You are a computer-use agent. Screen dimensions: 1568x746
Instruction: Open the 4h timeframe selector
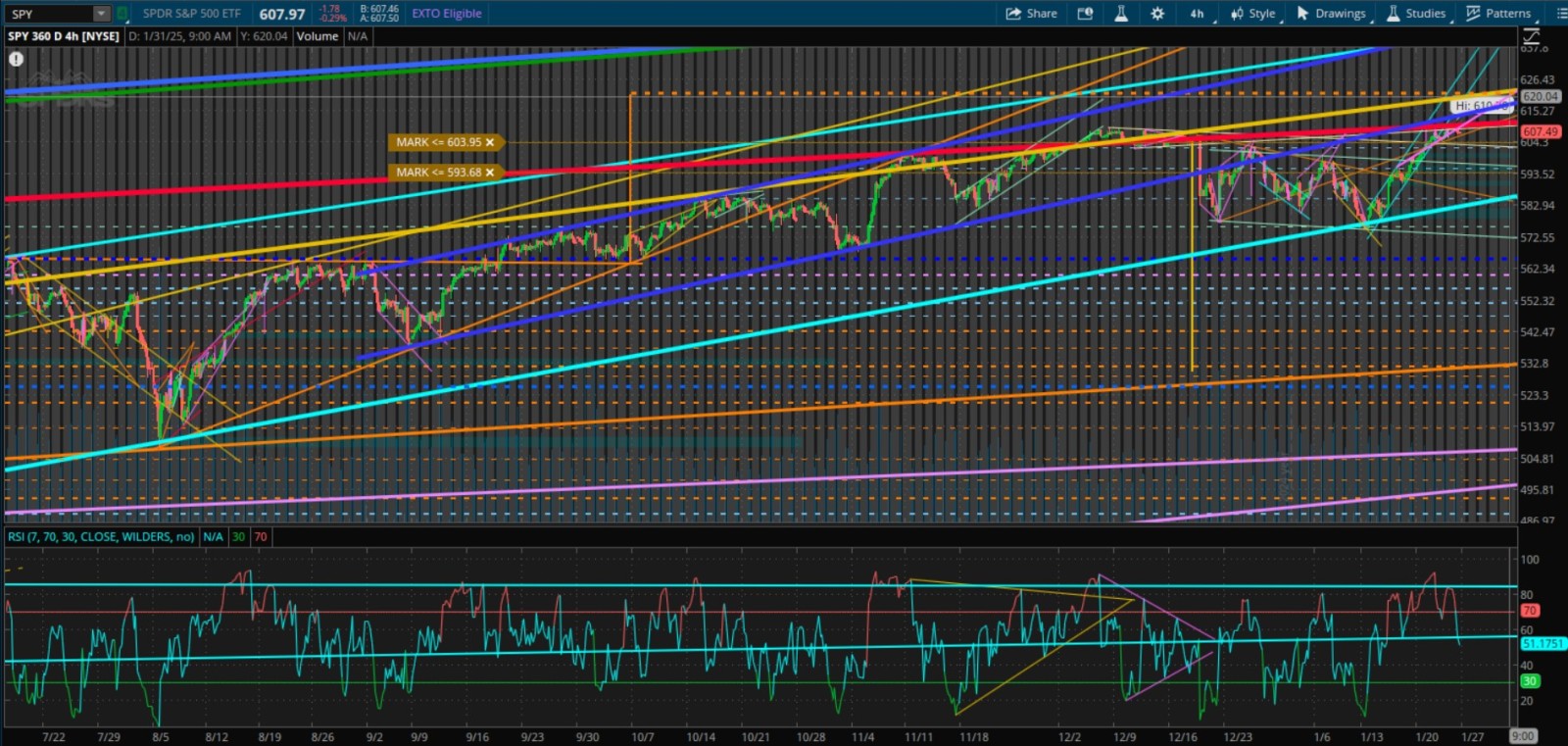[x=1198, y=14]
